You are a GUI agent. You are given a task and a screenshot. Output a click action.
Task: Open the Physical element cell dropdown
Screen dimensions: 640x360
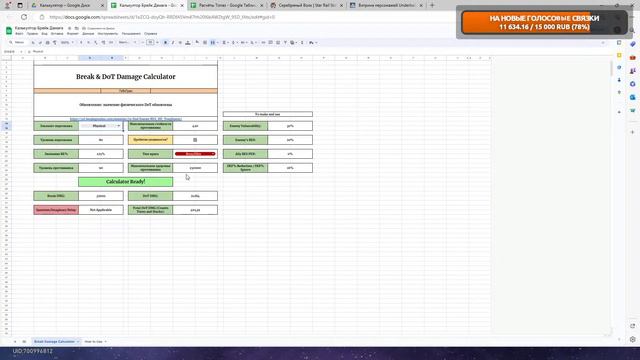click(x=118, y=126)
